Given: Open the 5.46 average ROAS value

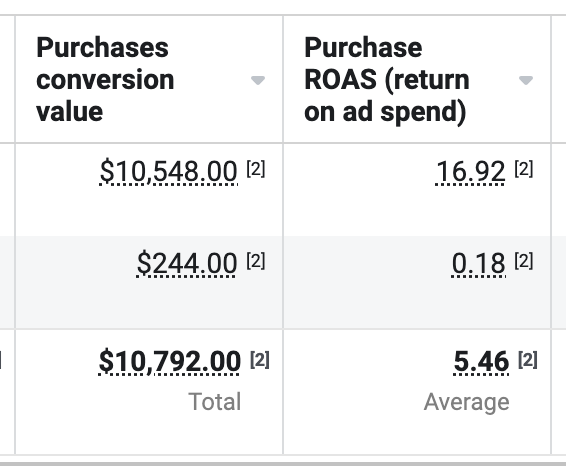Looking at the screenshot, I should (x=481, y=361).
